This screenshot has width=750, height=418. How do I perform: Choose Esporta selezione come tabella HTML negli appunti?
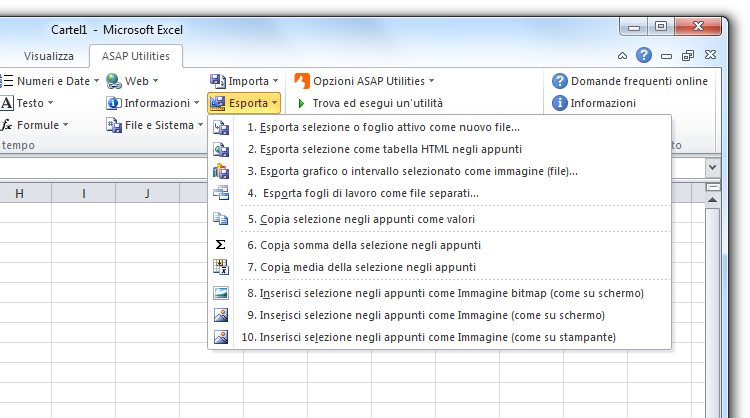coord(440,149)
